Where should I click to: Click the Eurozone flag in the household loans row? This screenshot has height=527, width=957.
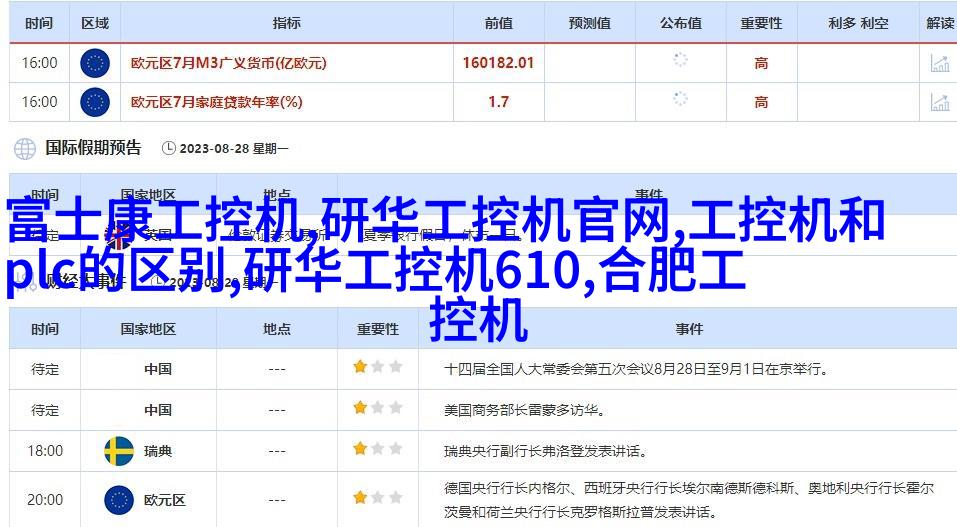coord(95,102)
